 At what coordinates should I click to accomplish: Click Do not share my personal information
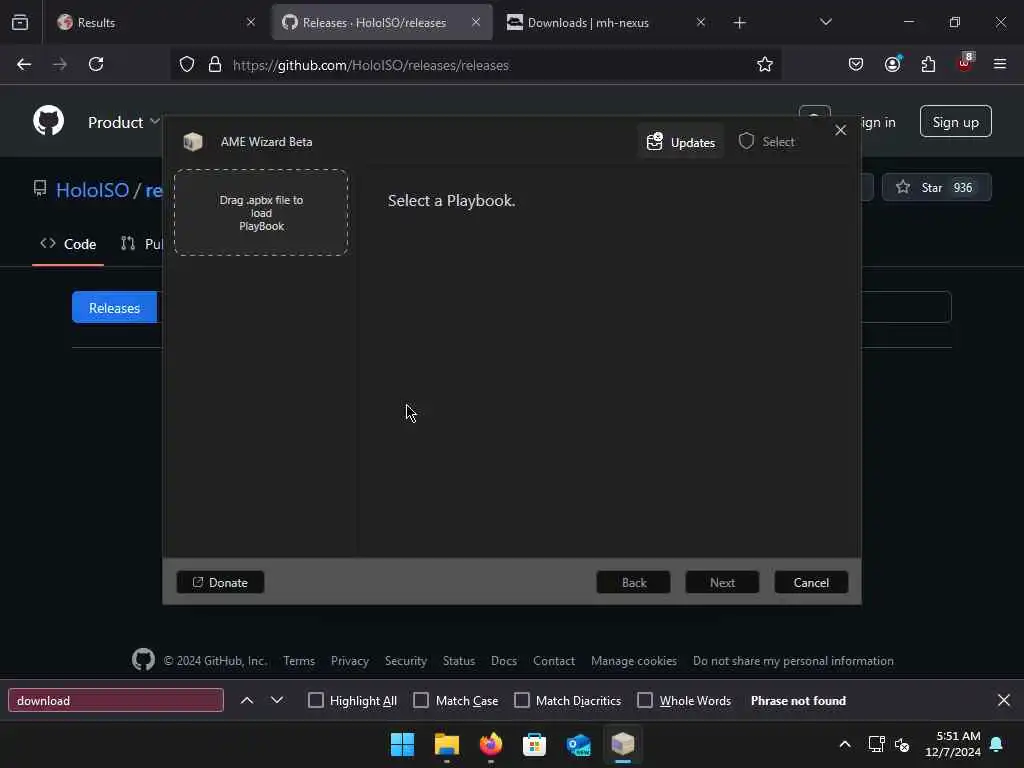pos(793,661)
